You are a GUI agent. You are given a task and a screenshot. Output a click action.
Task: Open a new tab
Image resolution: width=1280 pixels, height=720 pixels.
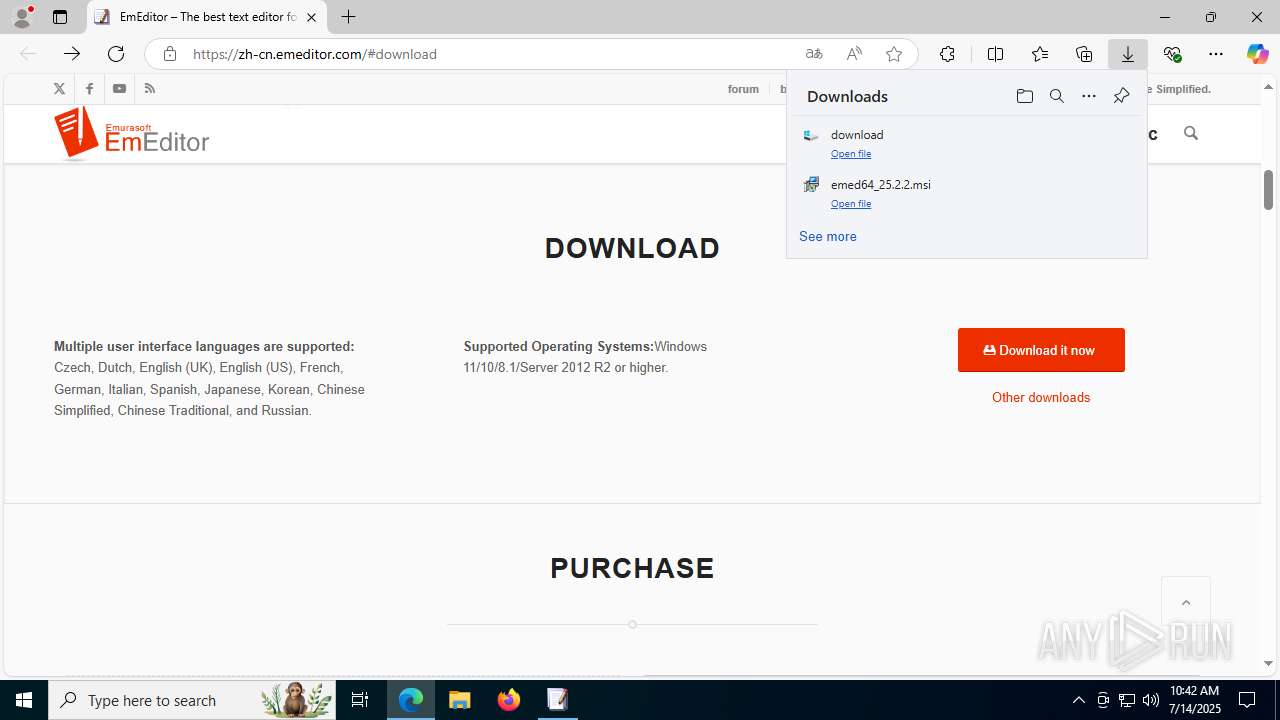coord(348,17)
